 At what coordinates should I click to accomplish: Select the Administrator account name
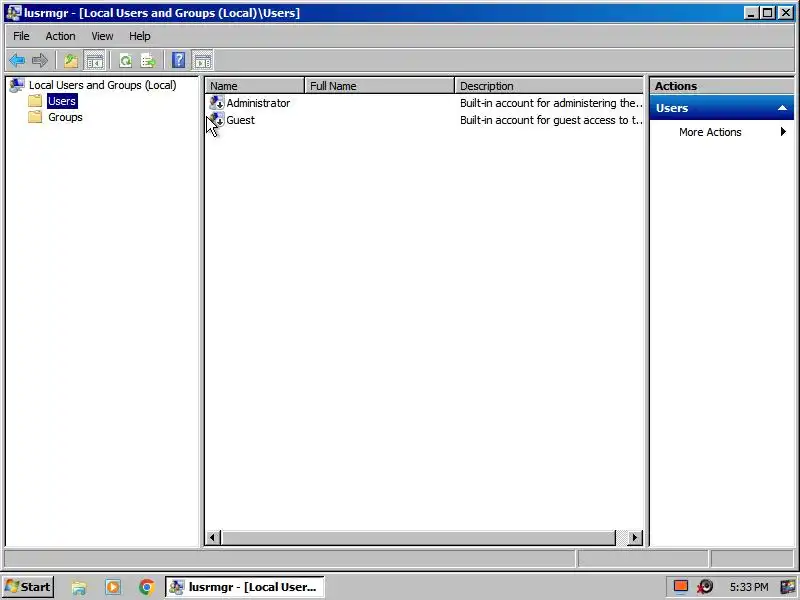pyautogui.click(x=258, y=103)
